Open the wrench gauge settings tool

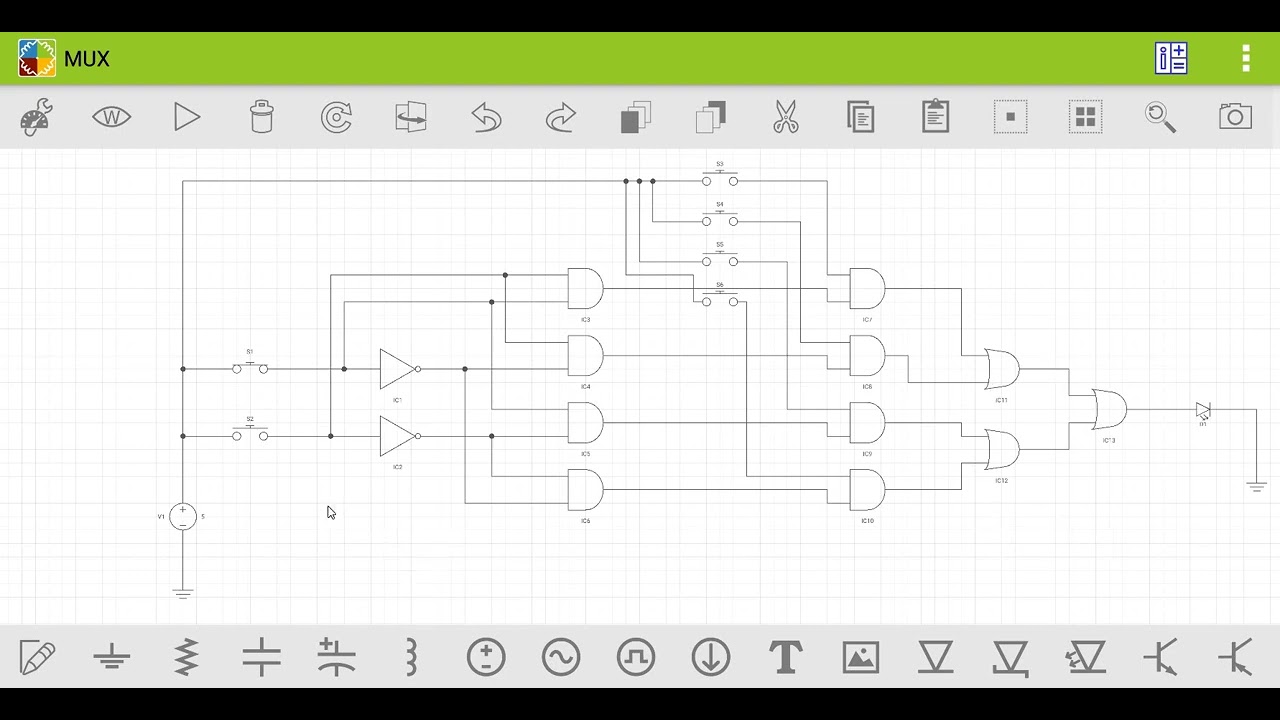[36, 117]
